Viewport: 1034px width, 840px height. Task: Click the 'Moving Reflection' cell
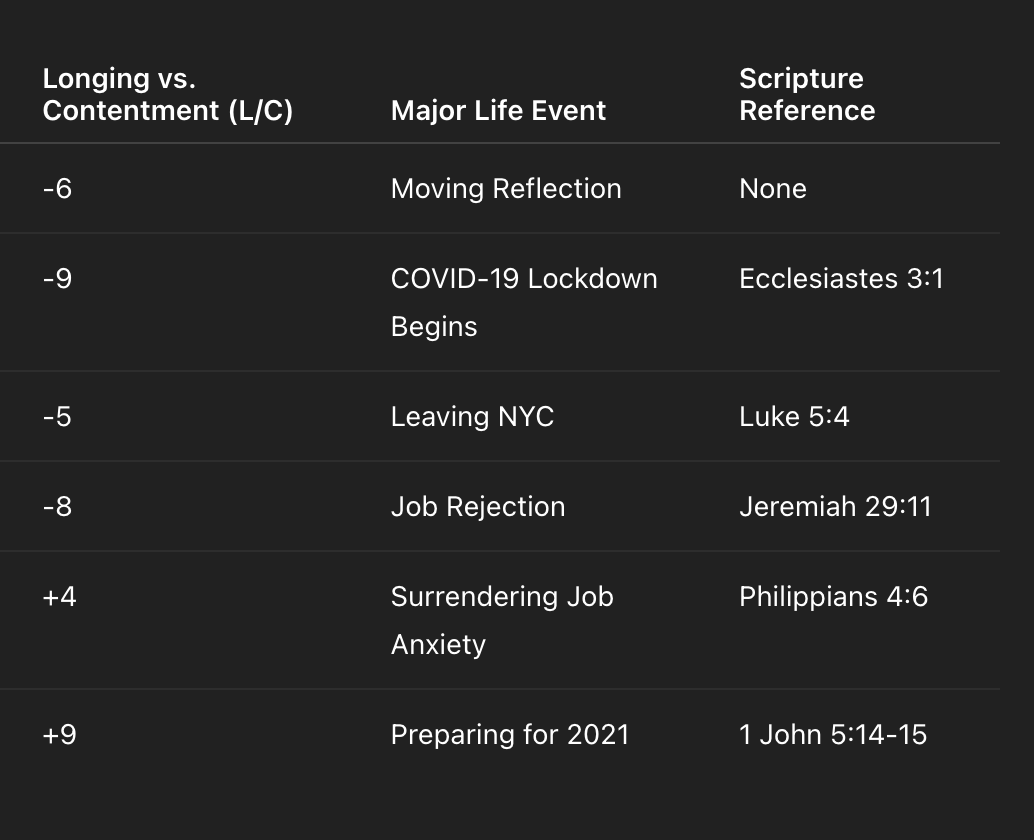point(506,189)
